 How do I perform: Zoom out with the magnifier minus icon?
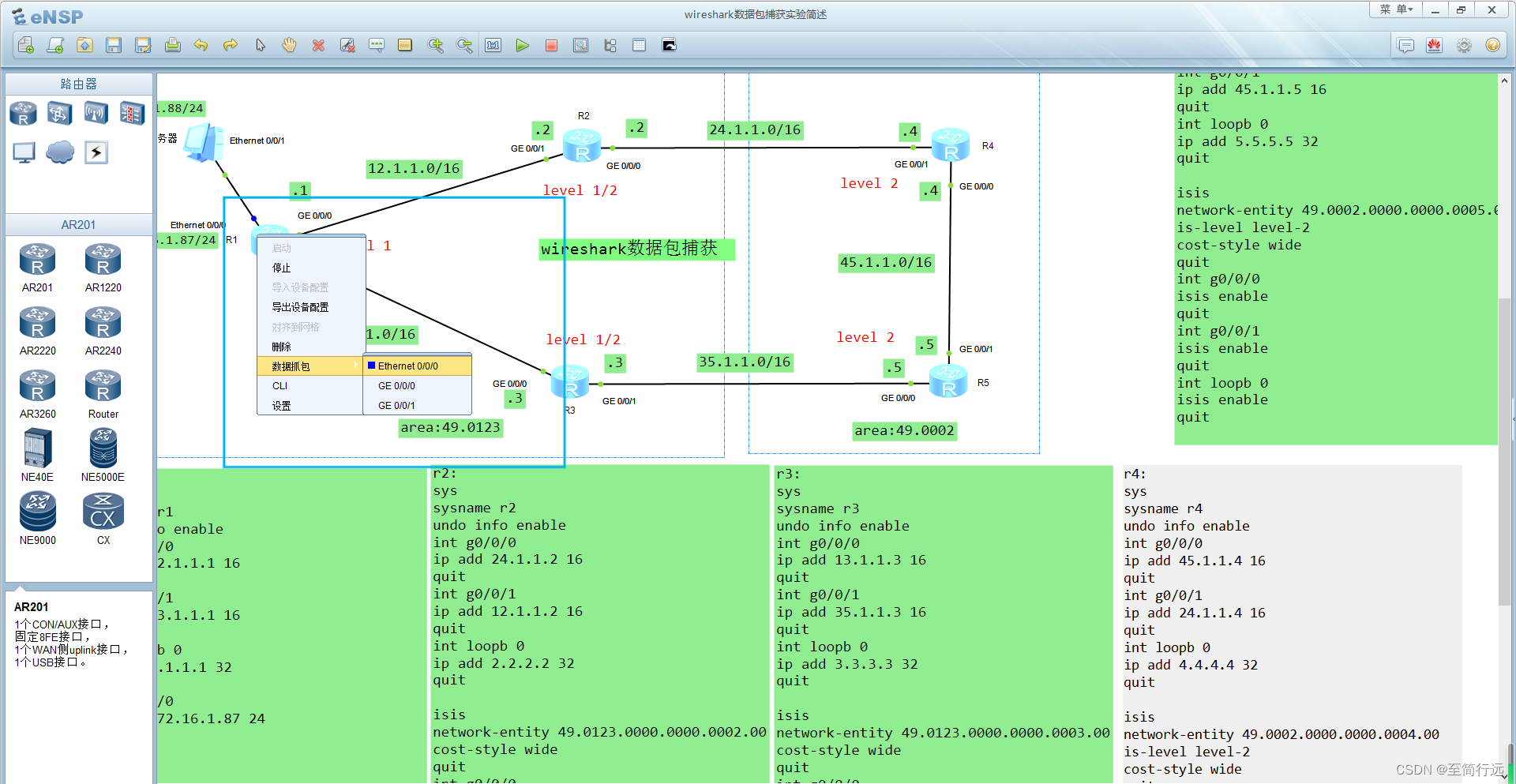[464, 45]
